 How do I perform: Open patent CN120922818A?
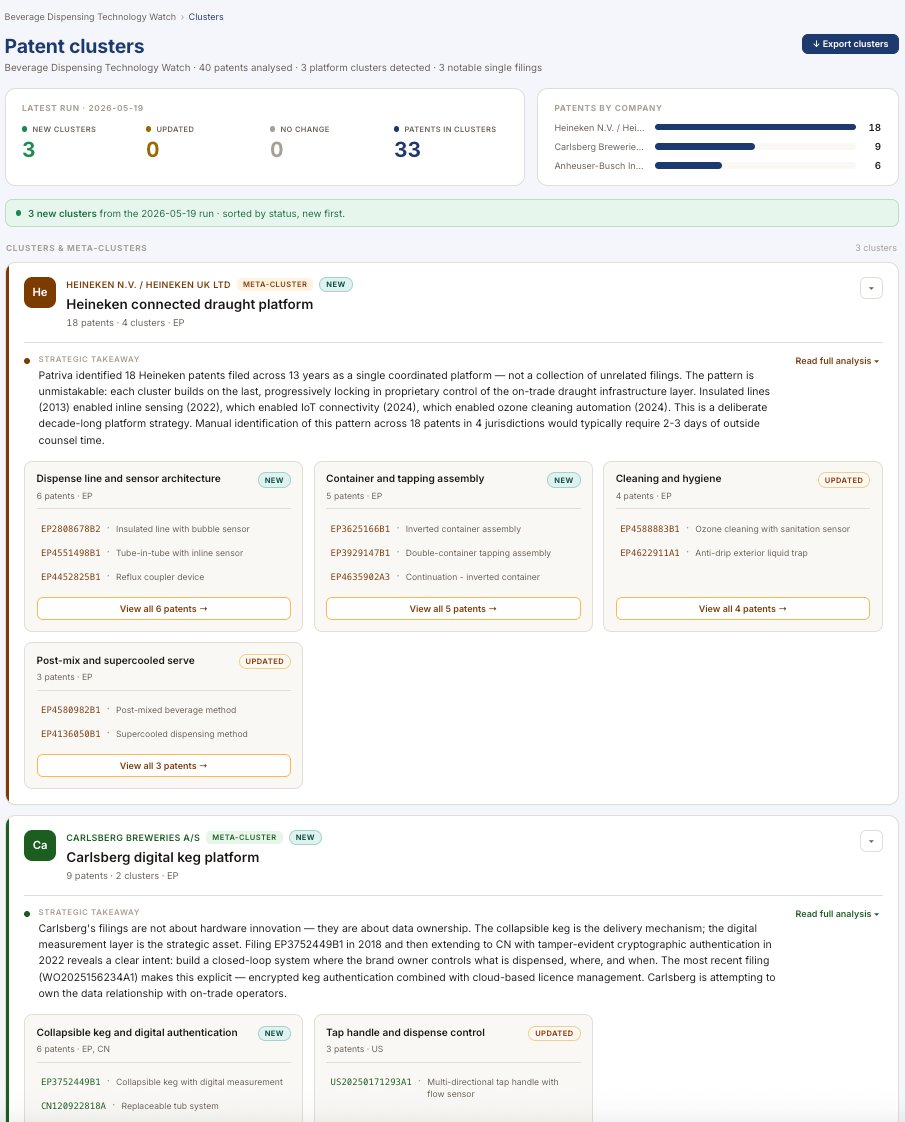(x=74, y=1106)
